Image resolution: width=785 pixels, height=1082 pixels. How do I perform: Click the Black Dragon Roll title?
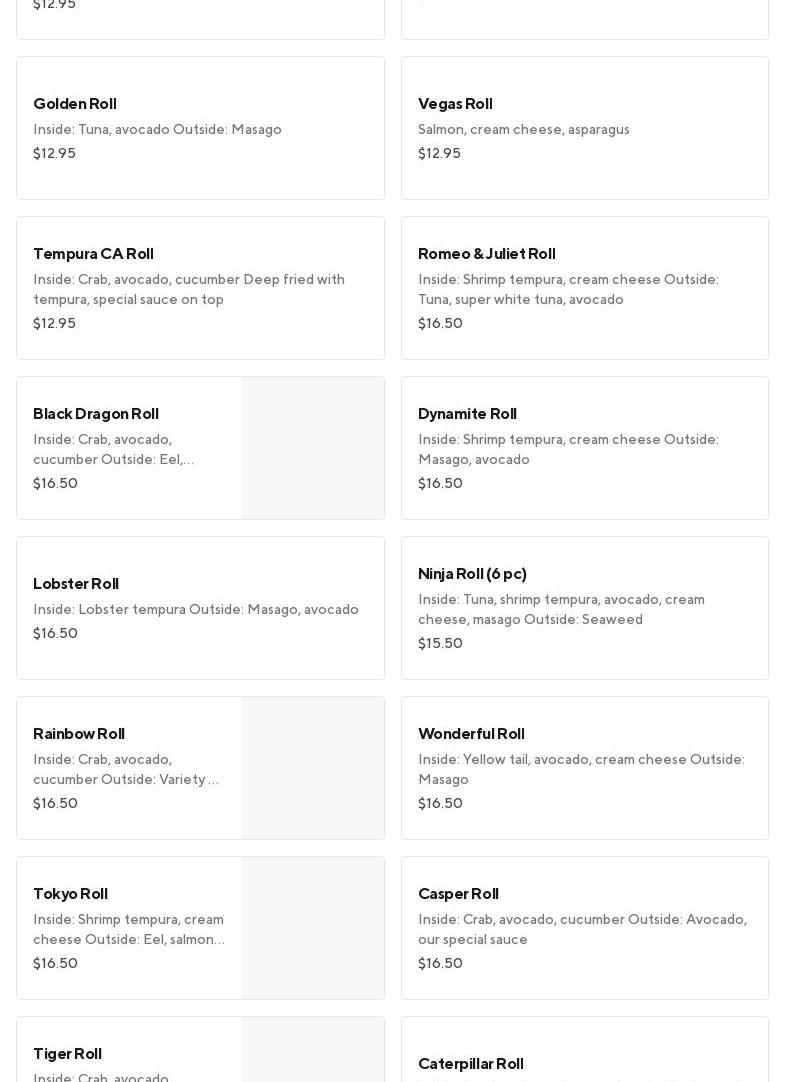click(96, 413)
